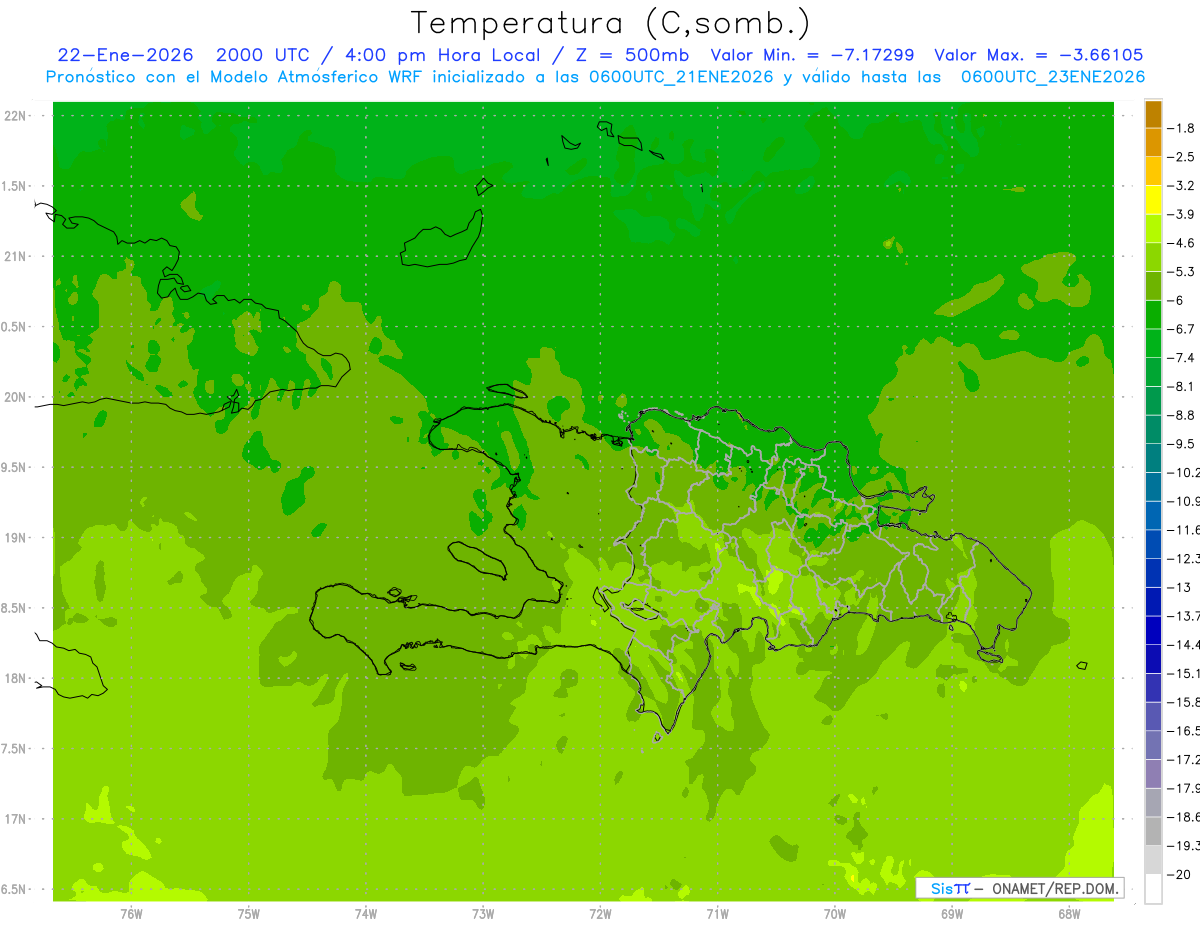Click the -10.2 color scale label

click(x=1183, y=472)
